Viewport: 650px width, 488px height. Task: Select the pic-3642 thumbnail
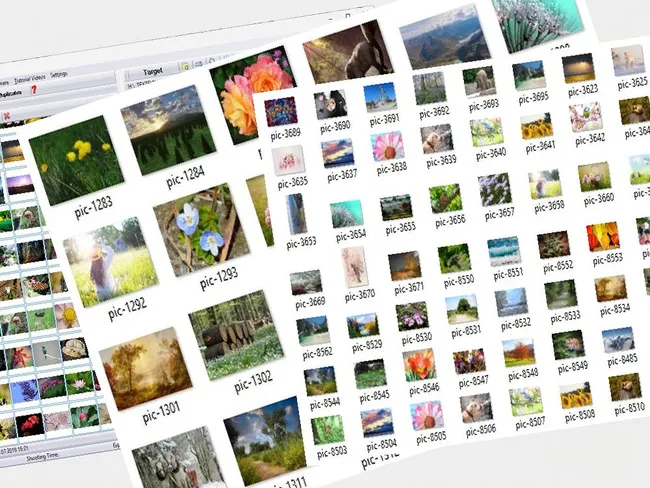[585, 118]
